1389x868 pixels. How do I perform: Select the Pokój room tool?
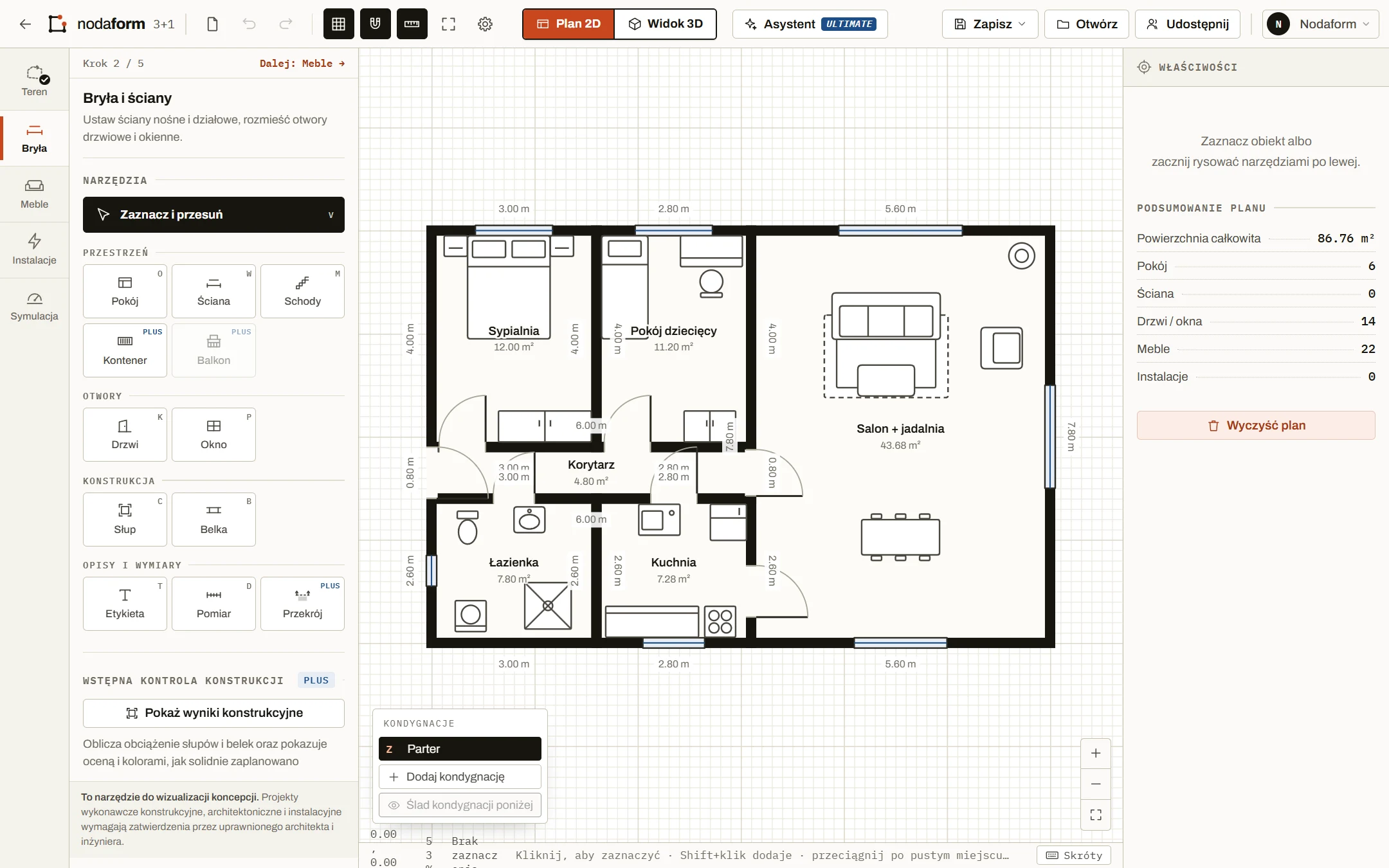click(x=125, y=291)
